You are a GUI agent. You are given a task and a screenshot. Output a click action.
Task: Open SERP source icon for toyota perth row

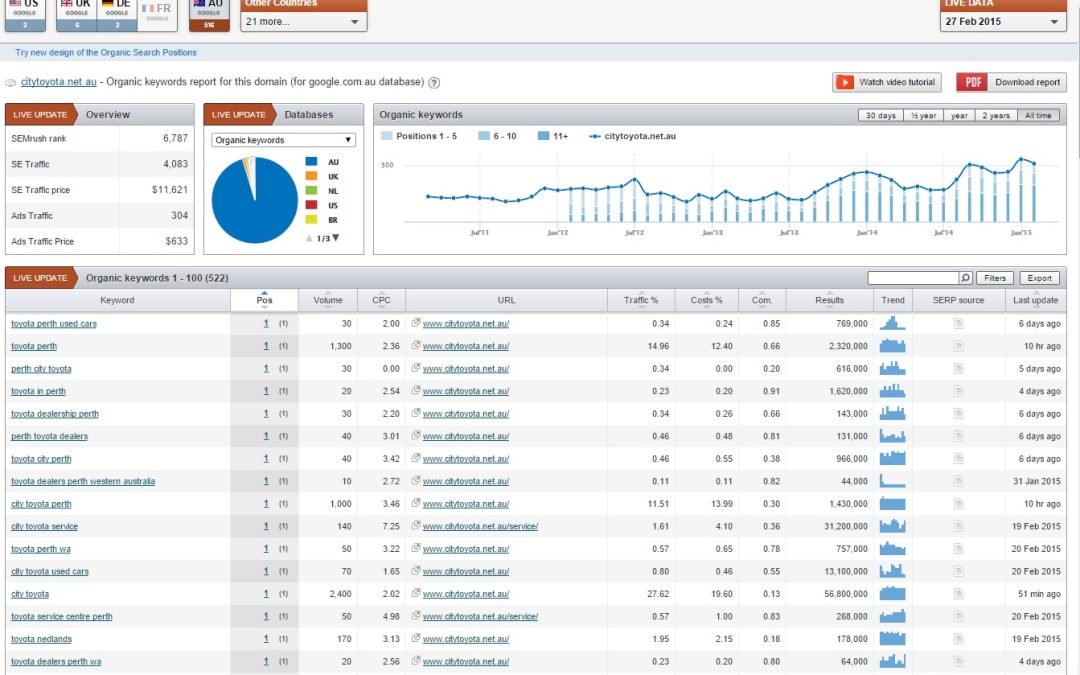[x=958, y=346]
